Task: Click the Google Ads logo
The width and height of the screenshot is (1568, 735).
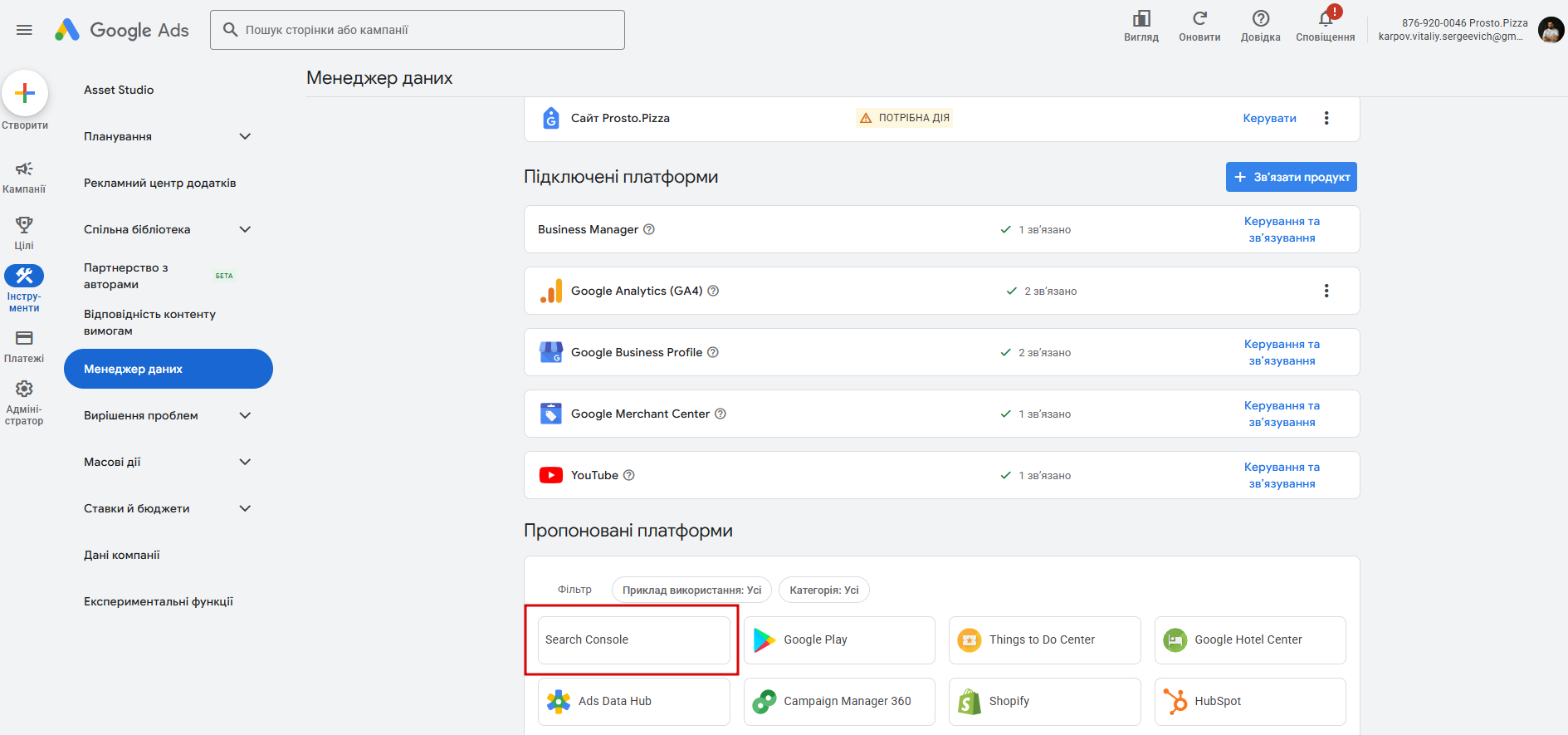Action: pyautogui.click(x=121, y=30)
